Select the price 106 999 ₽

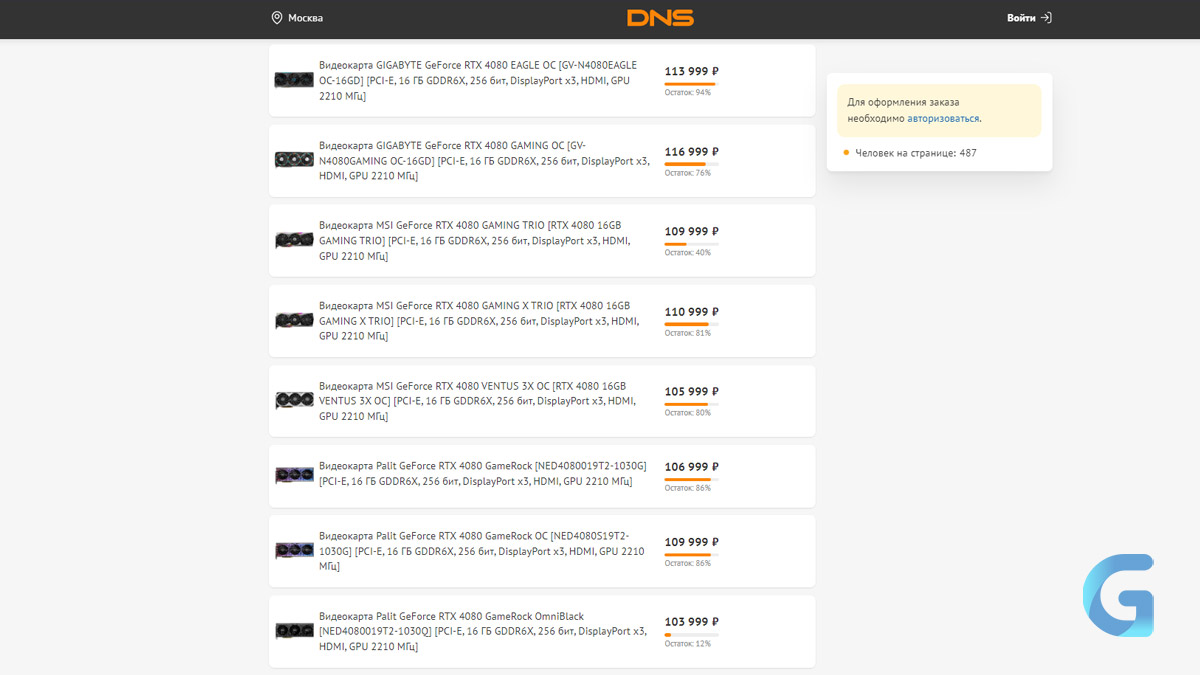692,467
